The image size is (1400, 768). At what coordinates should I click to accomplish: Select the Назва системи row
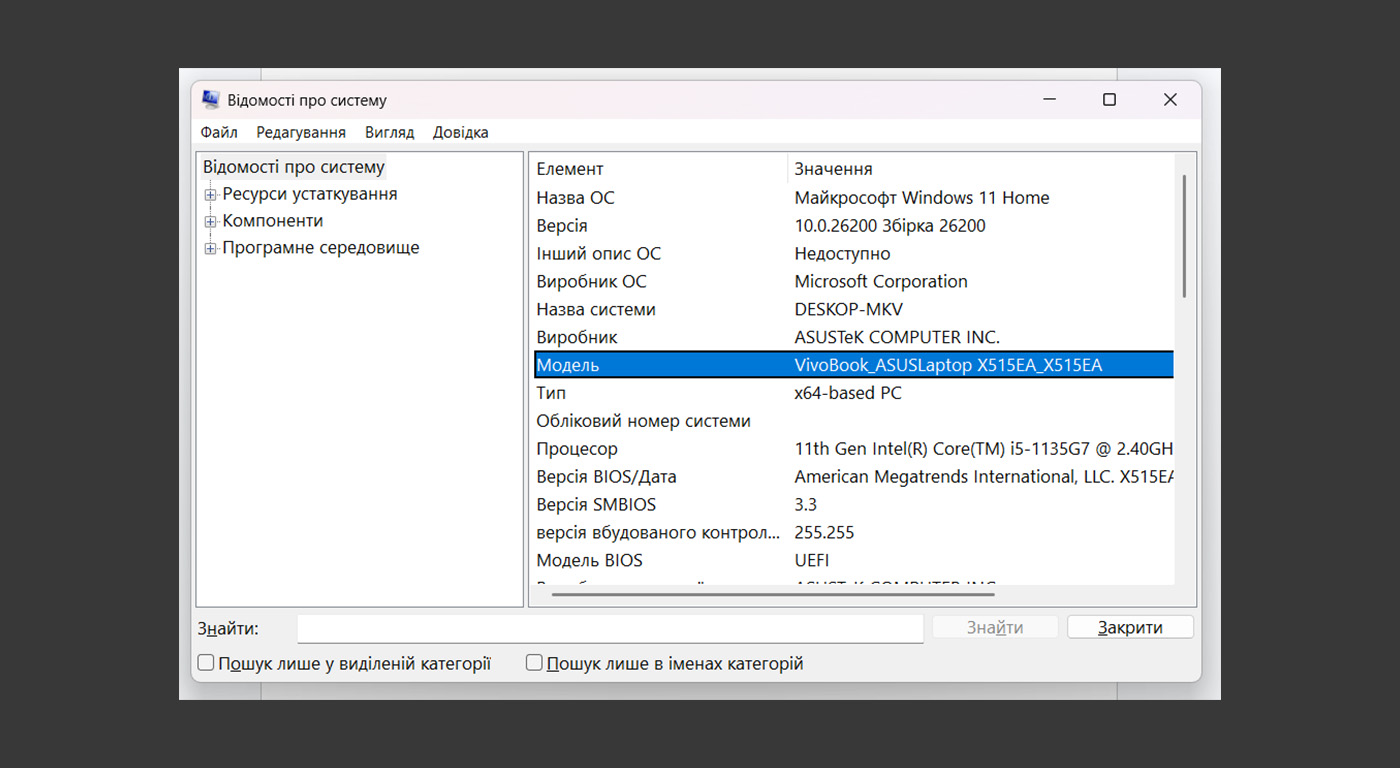(x=852, y=310)
